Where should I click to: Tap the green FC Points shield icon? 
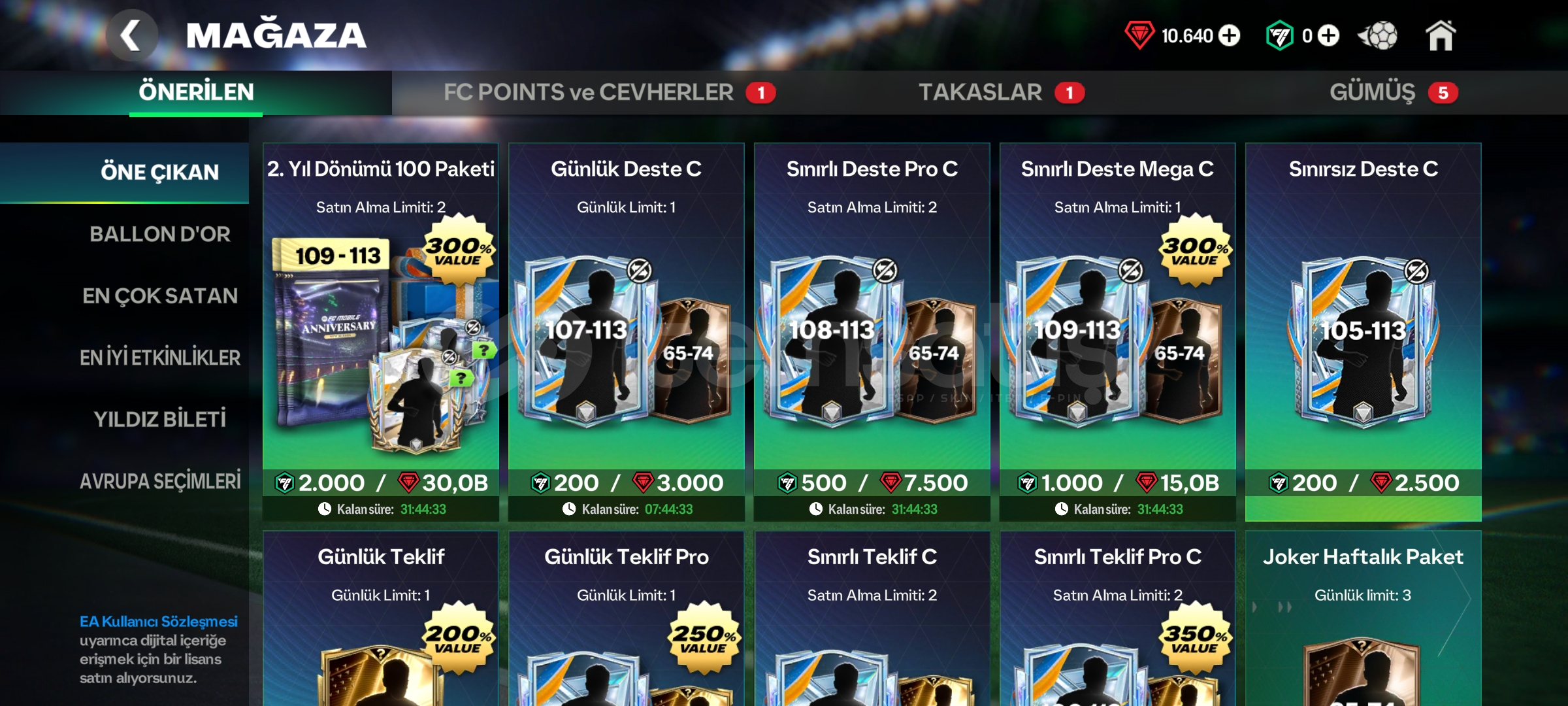pos(1279,35)
